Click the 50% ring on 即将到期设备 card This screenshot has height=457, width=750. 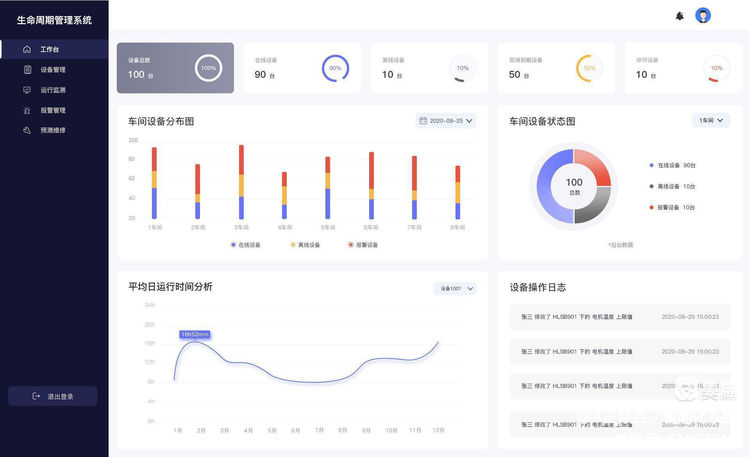(589, 68)
